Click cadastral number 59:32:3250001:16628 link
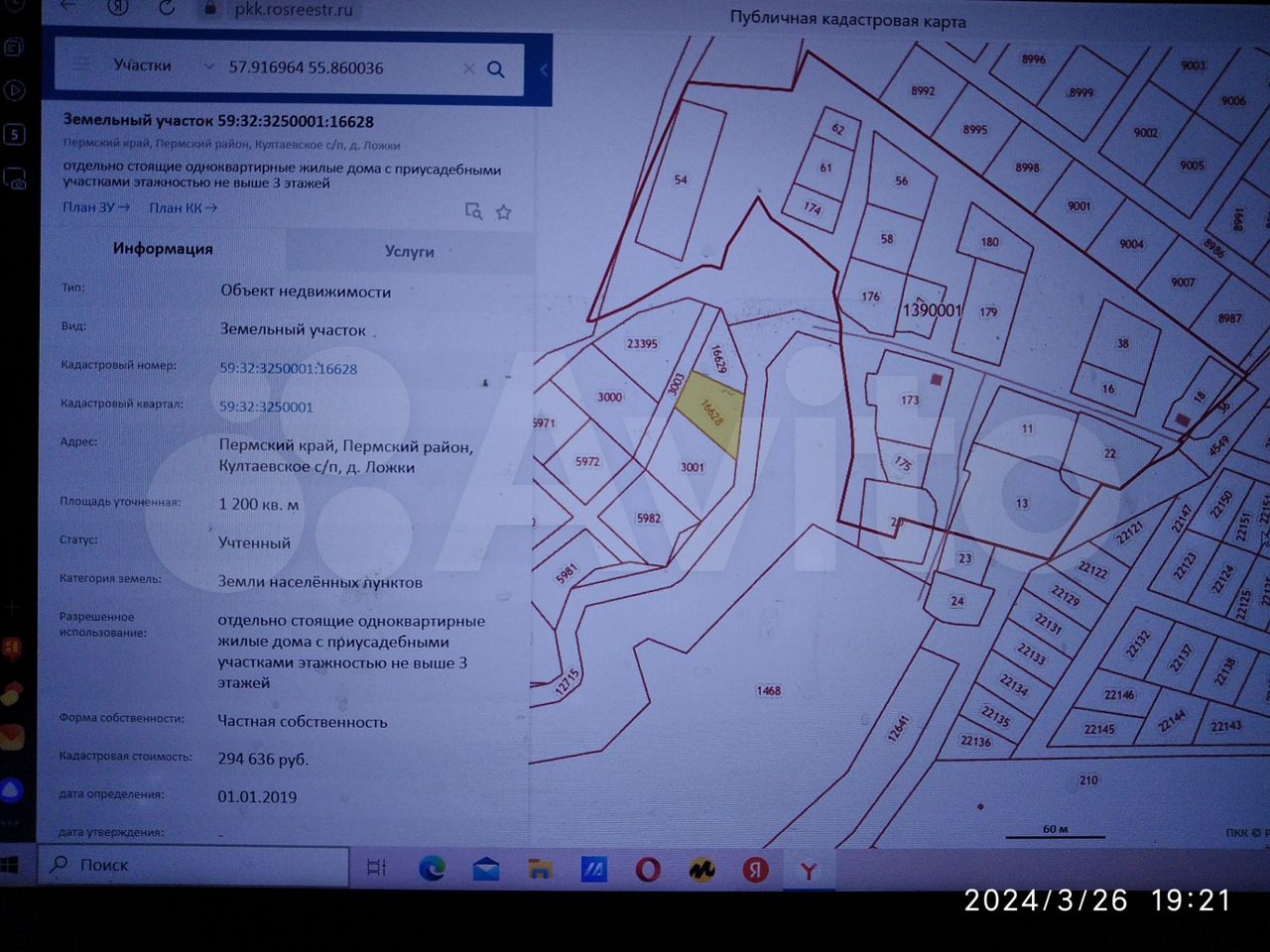The image size is (1270, 952). click(288, 368)
